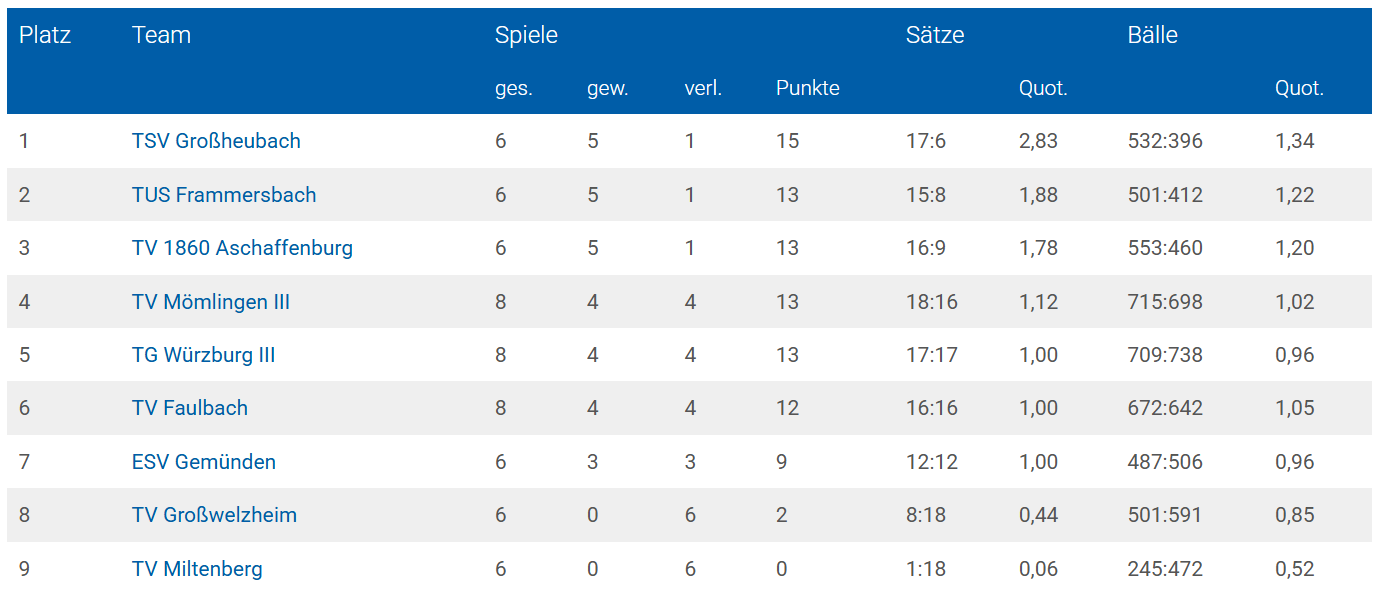Open TV 1860 Aschaffenburg team page
Screen dimensions: 1379x598
tap(242, 248)
